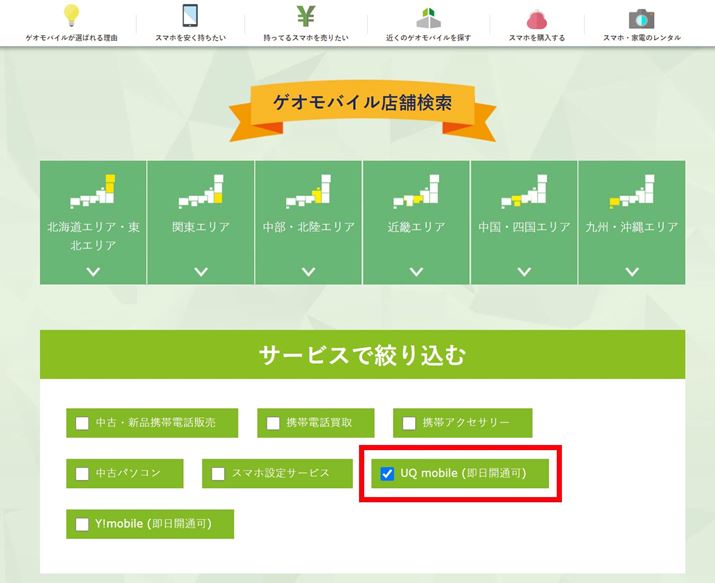Expand the 北海道エリア・東北エリア chevron

click(93, 272)
